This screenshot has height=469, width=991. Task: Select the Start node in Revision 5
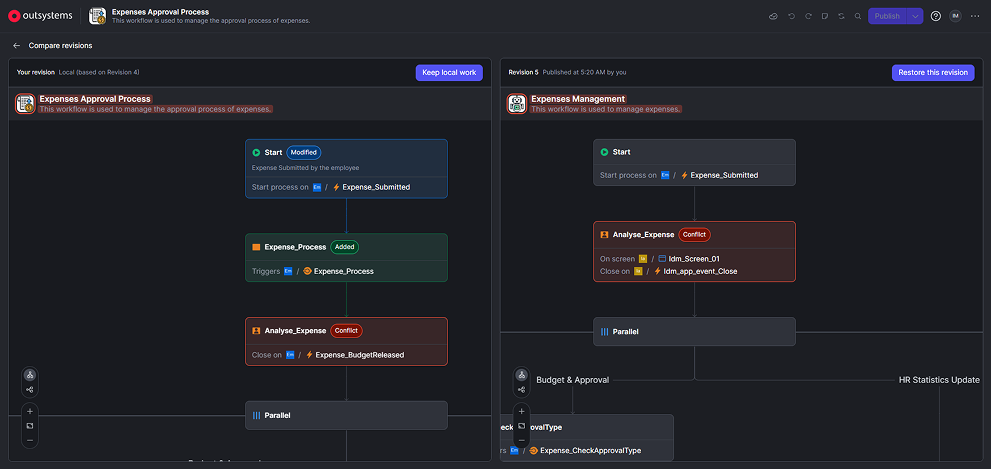pos(694,162)
